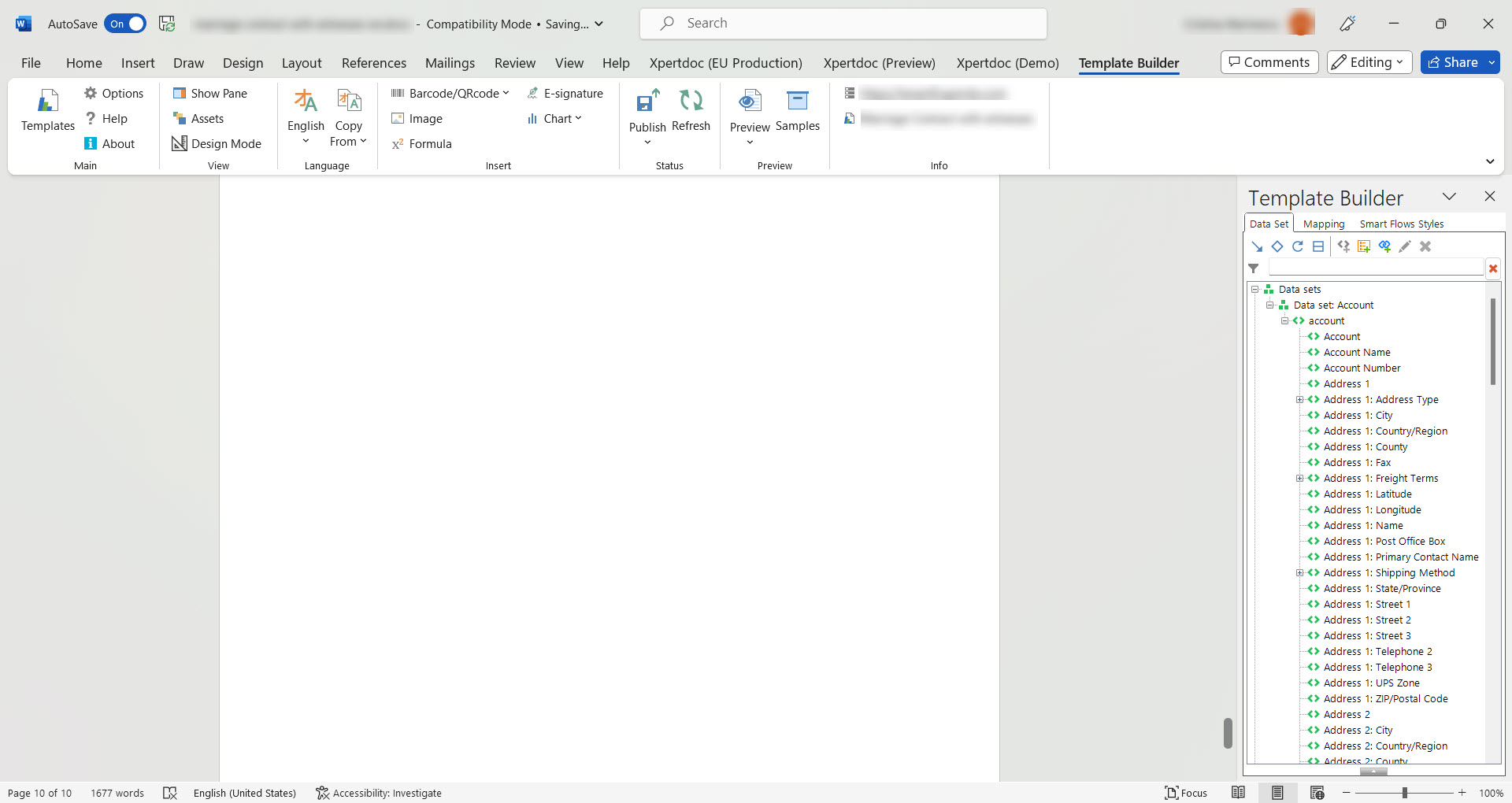The height and width of the screenshot is (803, 1512).
Task: Switch to the Insert ribbon tab
Action: 138,63
